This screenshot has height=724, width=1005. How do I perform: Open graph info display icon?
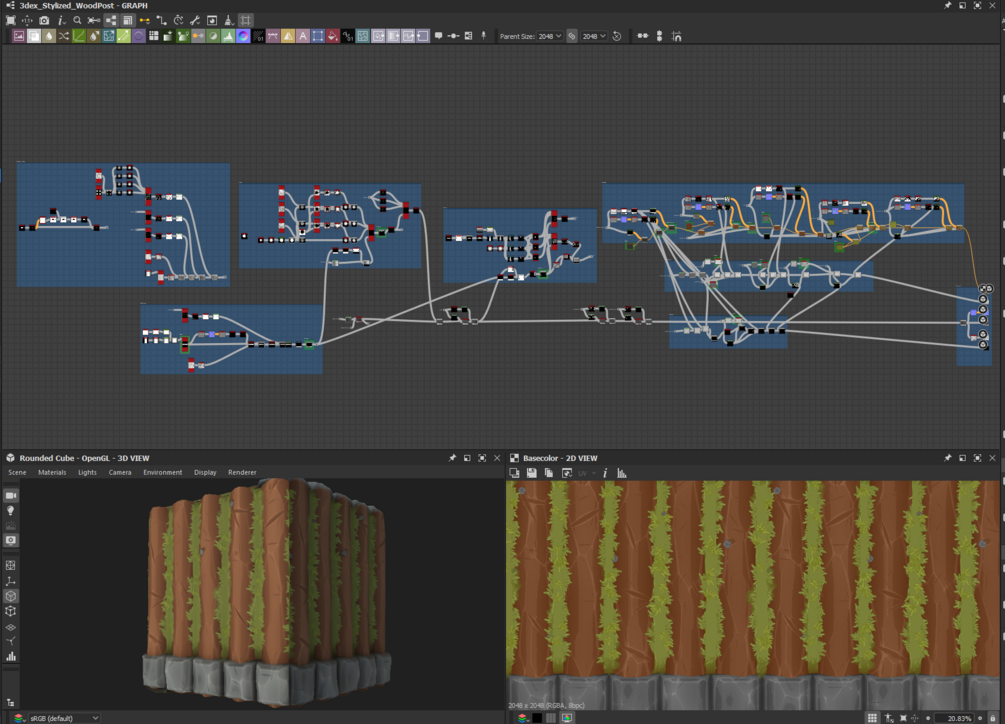(61, 21)
